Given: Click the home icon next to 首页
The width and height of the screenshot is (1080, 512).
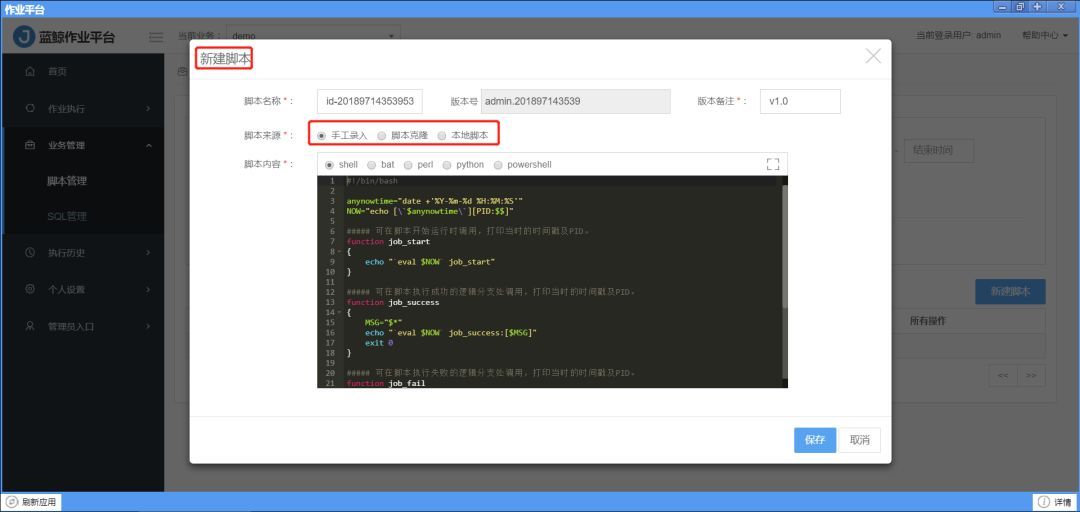Looking at the screenshot, I should [30, 72].
